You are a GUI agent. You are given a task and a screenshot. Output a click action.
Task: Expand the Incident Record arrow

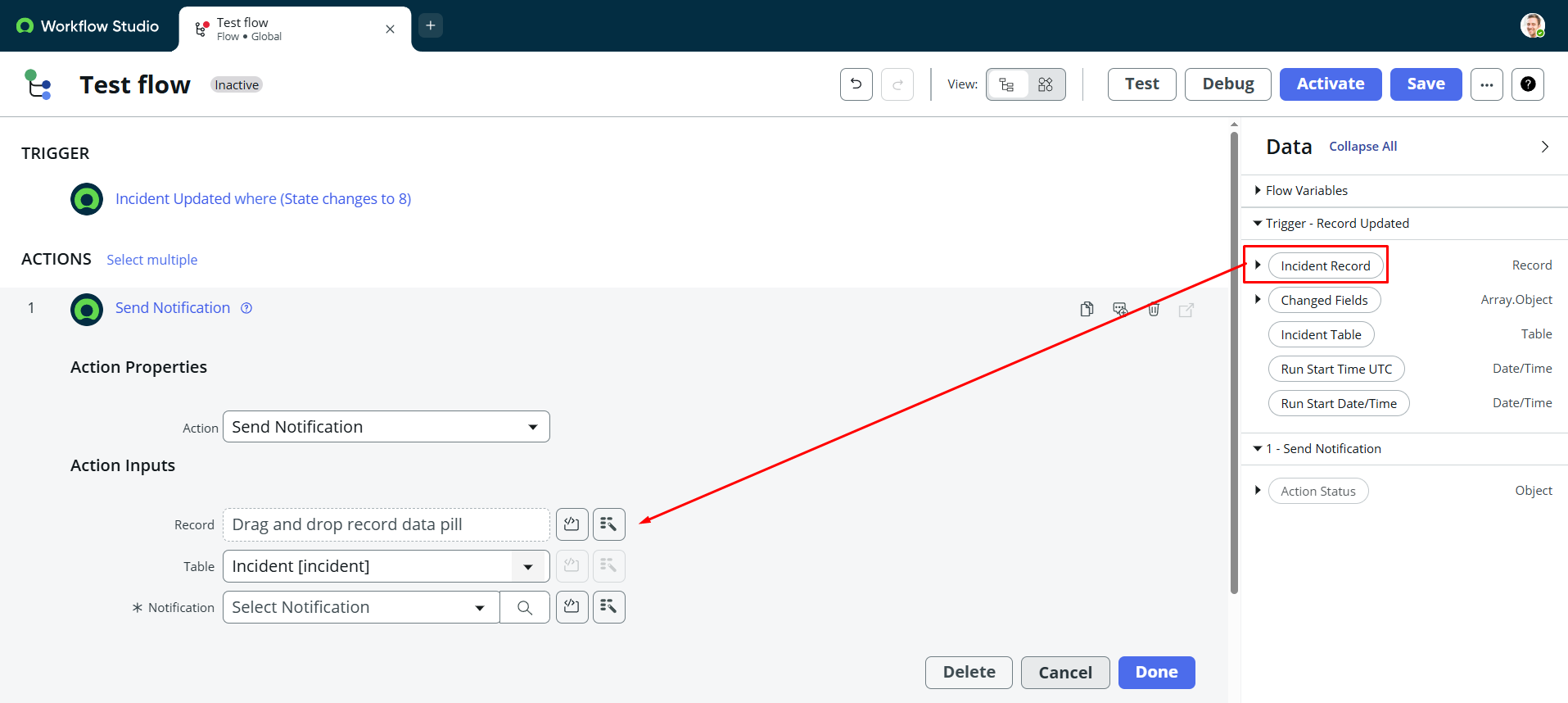pos(1258,265)
